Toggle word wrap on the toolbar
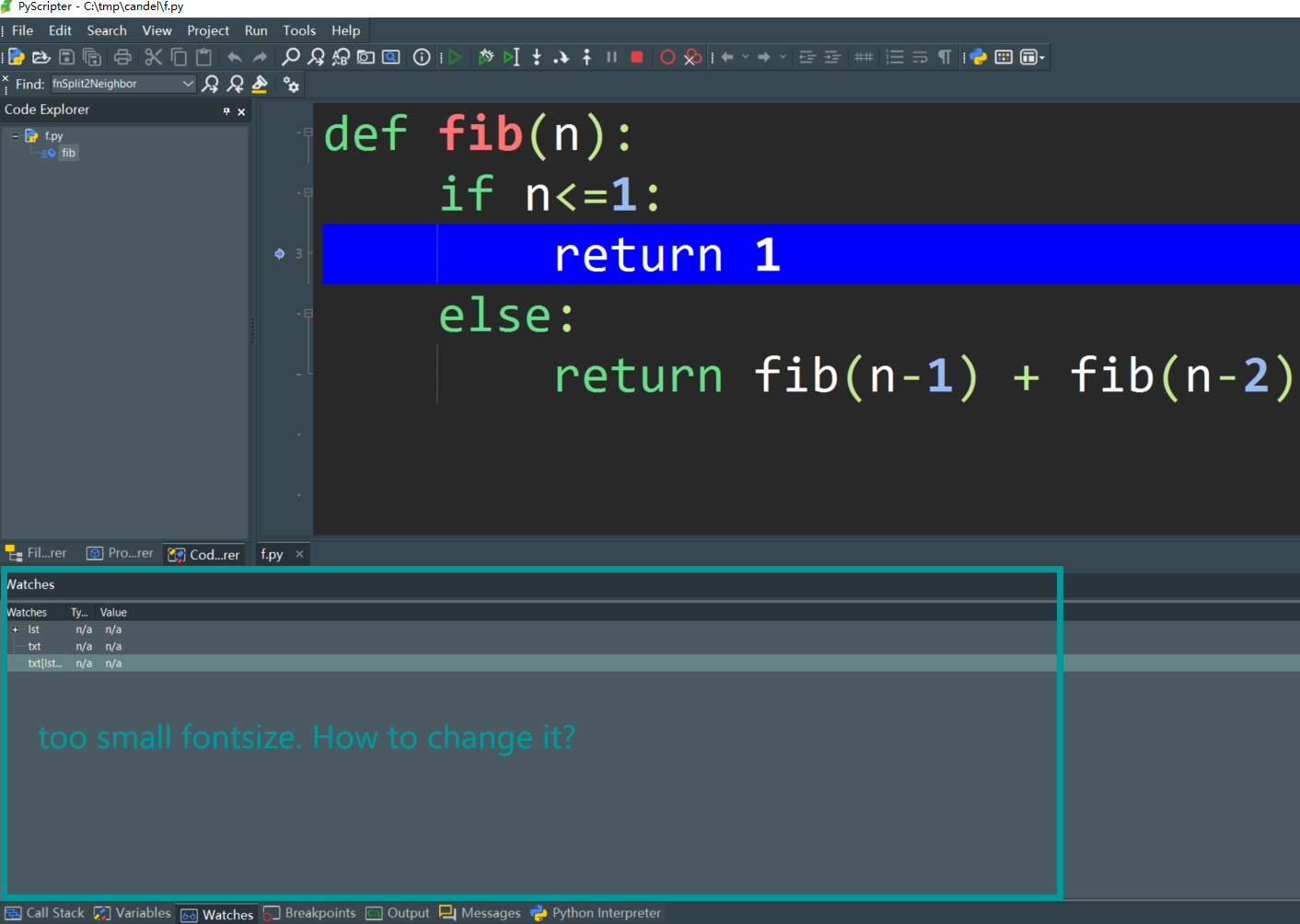1300x924 pixels. pos(920,56)
